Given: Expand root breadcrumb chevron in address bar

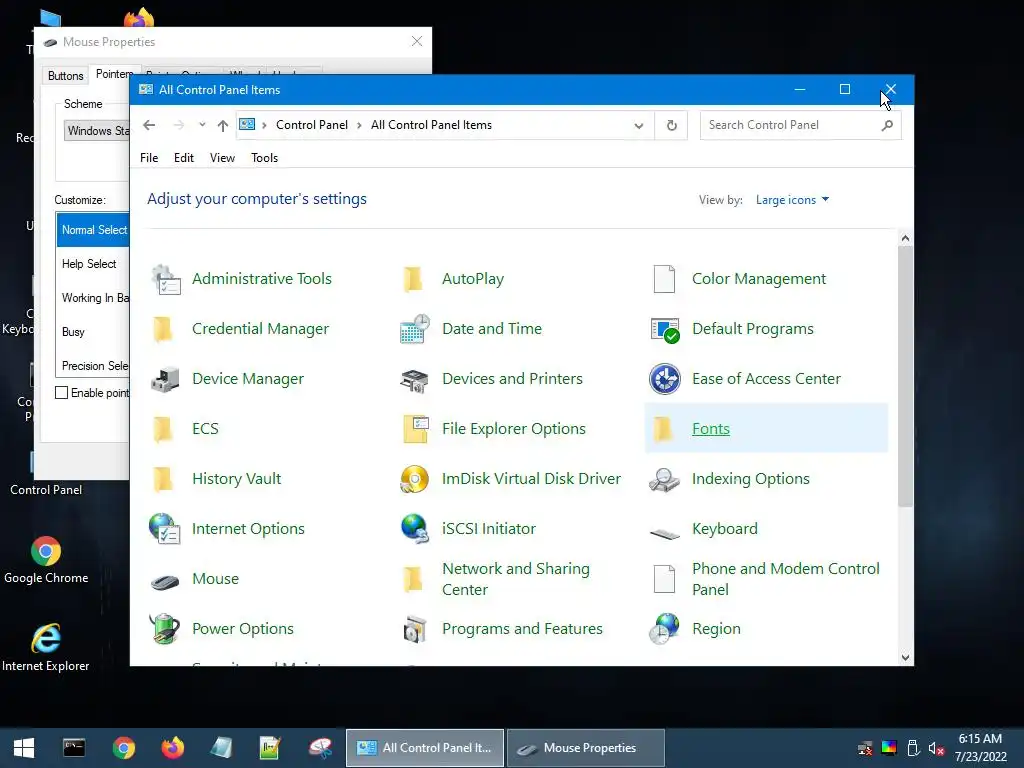Looking at the screenshot, I should tap(264, 125).
